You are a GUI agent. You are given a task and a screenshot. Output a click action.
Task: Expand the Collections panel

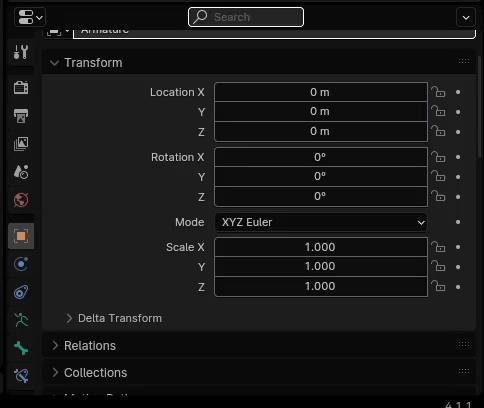pos(55,373)
